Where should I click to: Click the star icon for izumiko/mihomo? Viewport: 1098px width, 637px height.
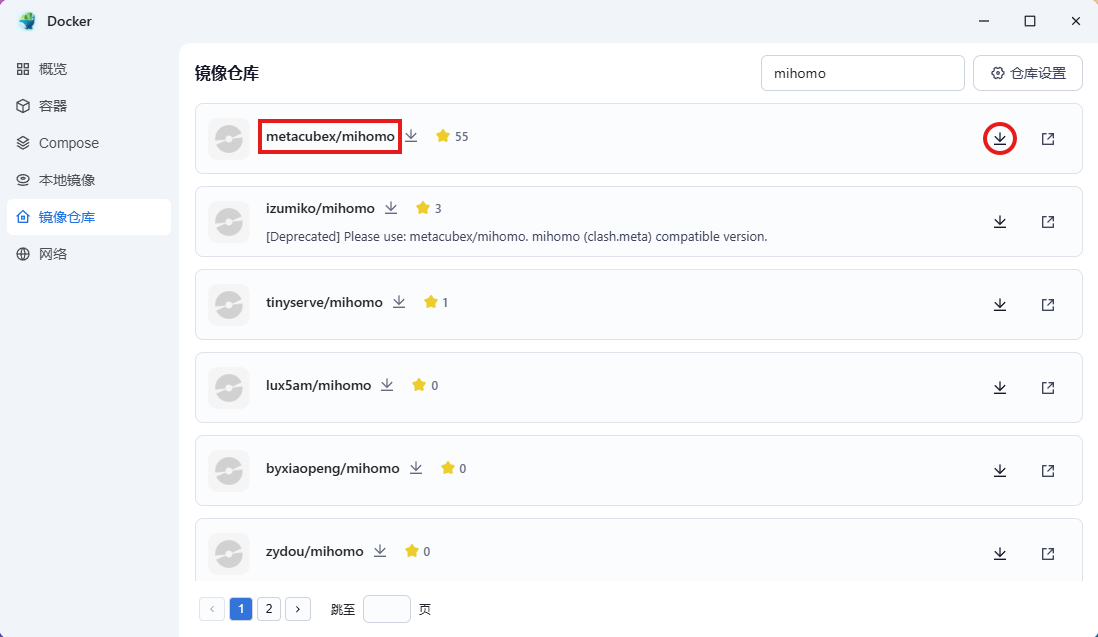click(x=422, y=208)
